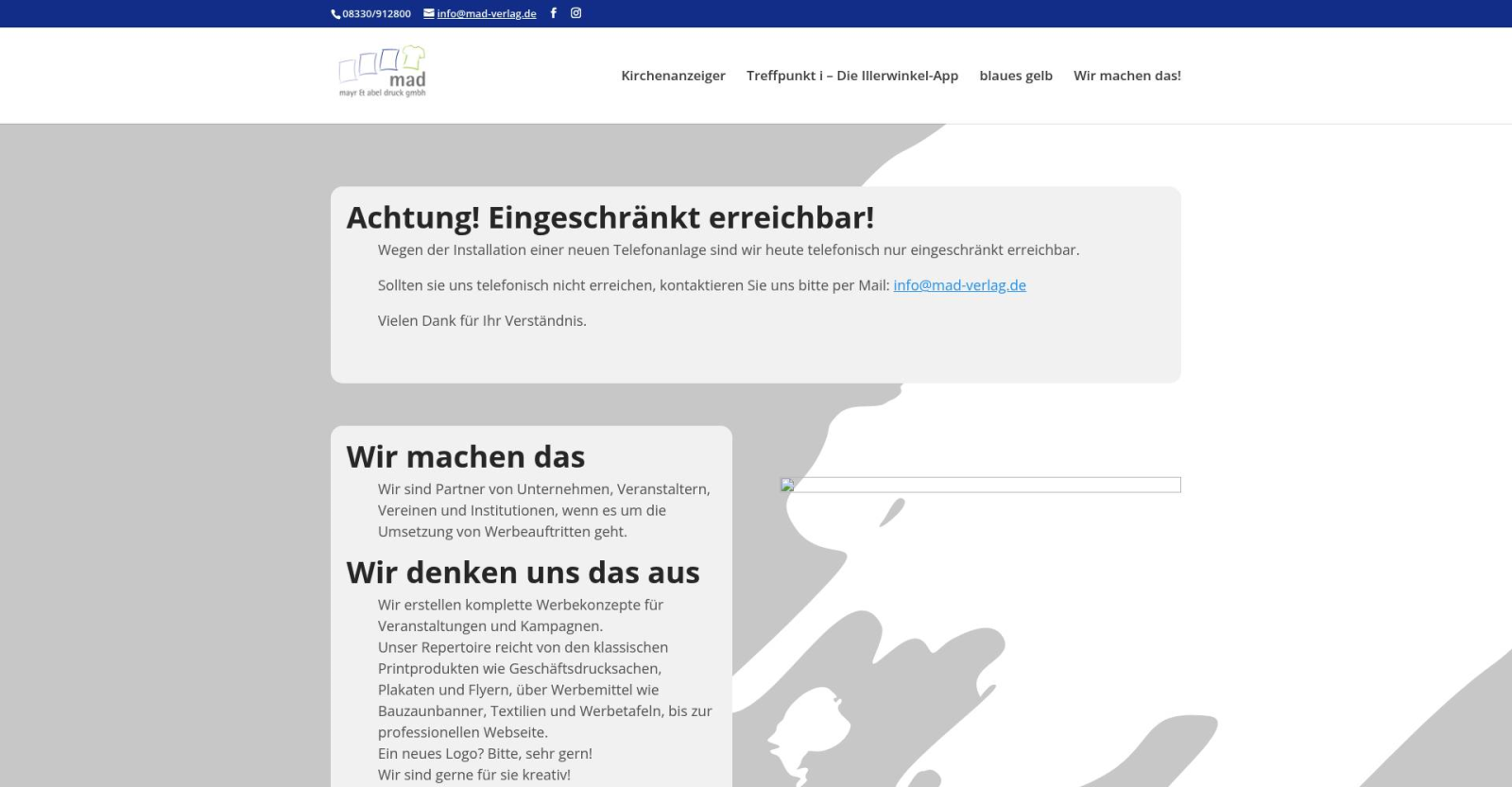Open Treffpunkt i – Die Illerwinkel-App

852,76
